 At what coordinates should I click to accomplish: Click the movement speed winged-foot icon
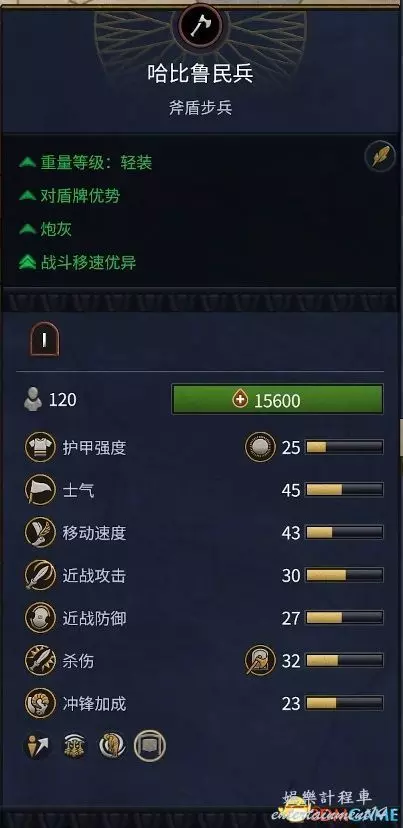[x=40, y=533]
